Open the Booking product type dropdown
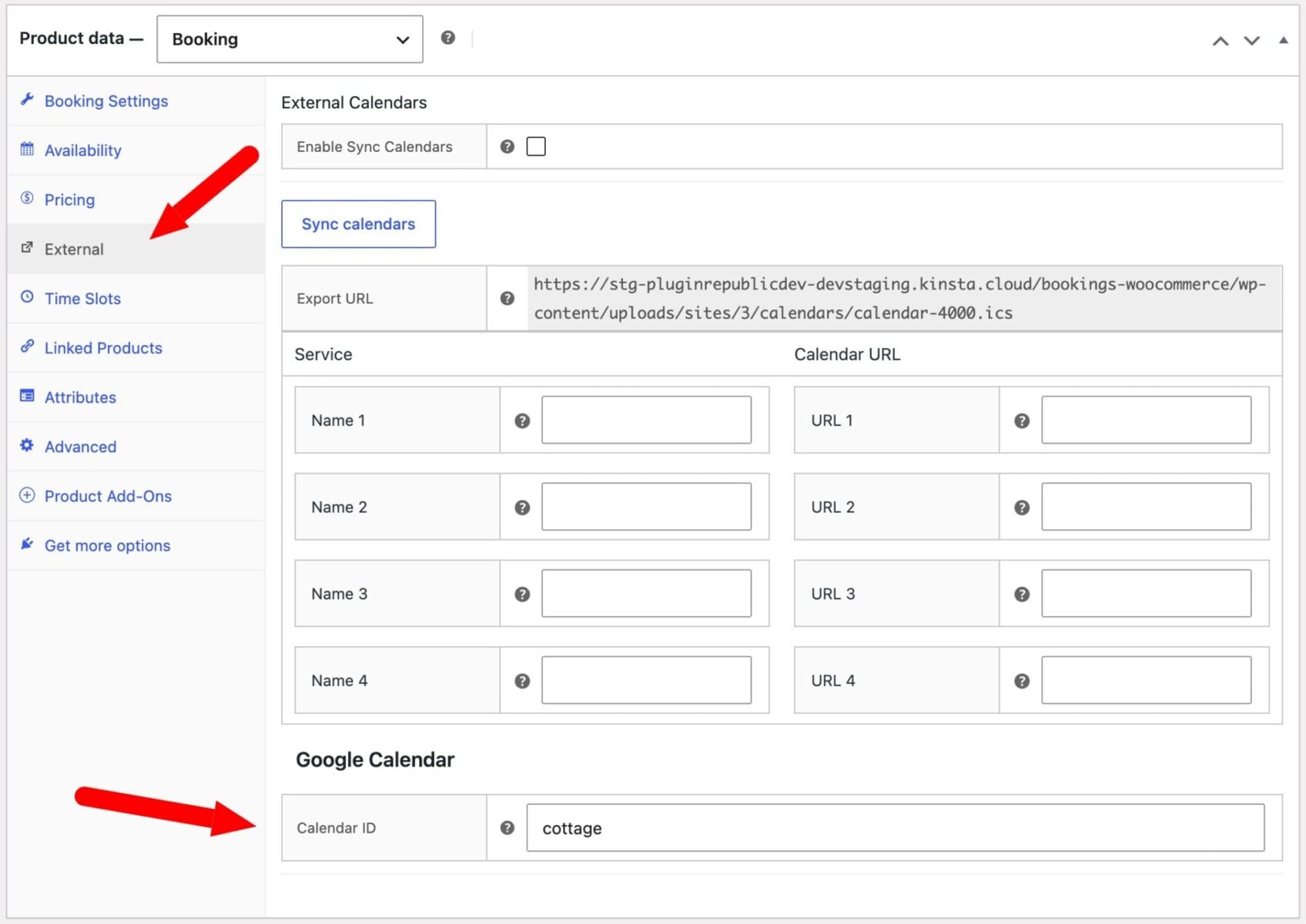This screenshot has height=924, width=1306. pos(290,39)
